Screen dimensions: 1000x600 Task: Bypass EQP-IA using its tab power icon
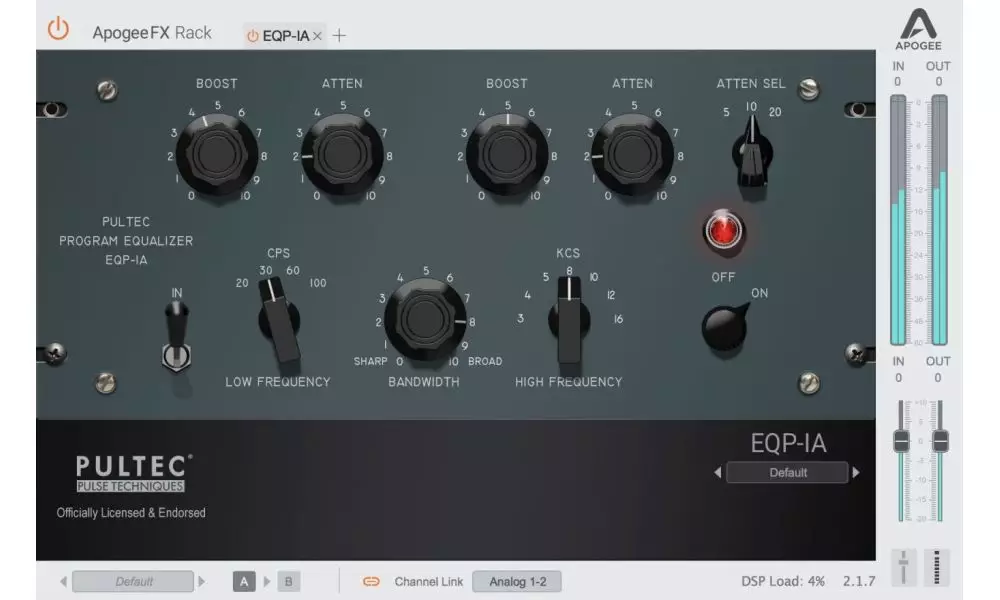[x=253, y=36]
